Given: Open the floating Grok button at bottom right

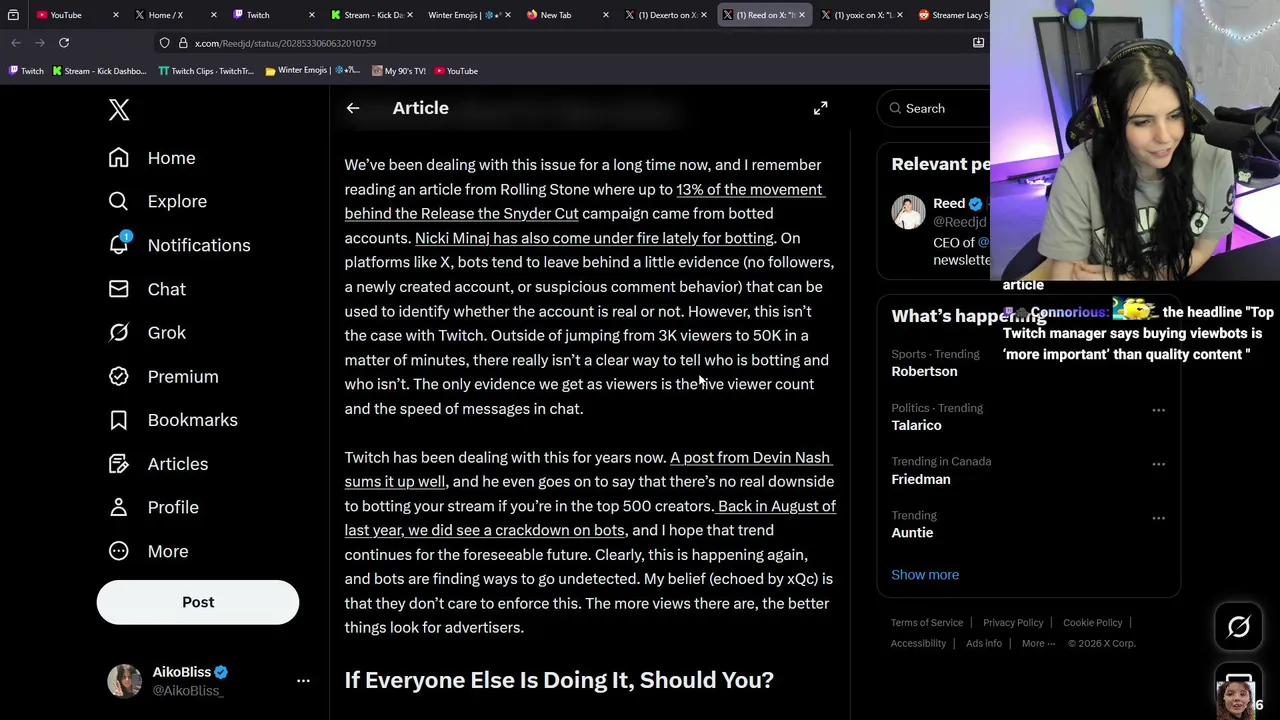Looking at the screenshot, I should 1238,627.
